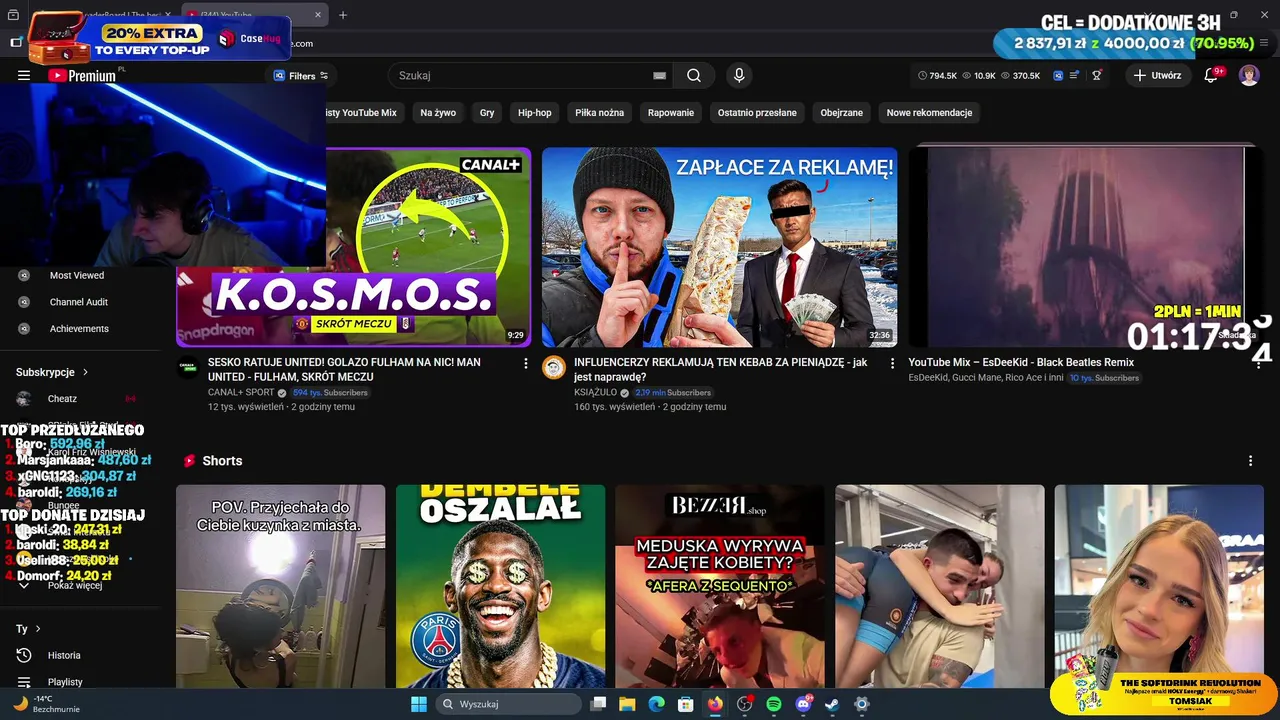Open Discord from the taskbar
1280x720 pixels.
[x=803, y=704]
